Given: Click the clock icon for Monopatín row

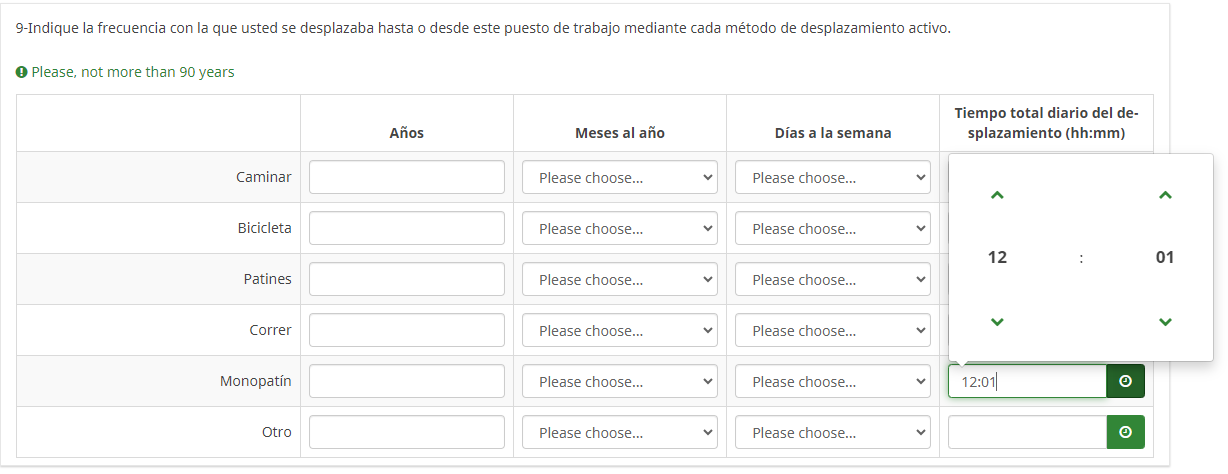Looking at the screenshot, I should point(1125,381).
